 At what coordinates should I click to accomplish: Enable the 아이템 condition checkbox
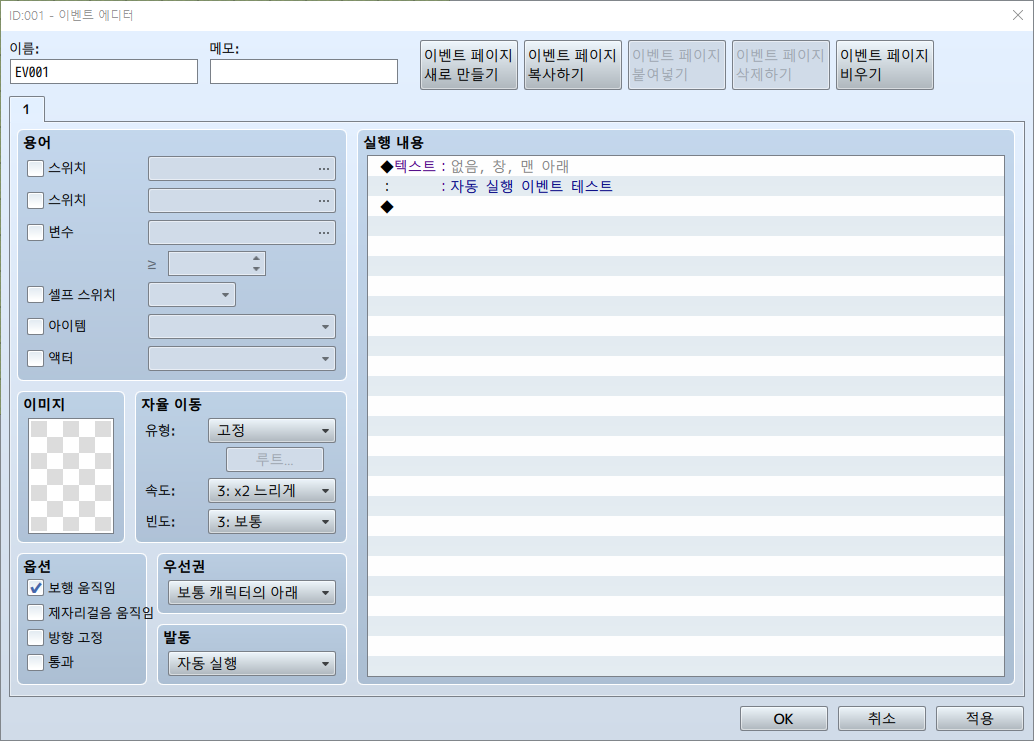coord(36,326)
